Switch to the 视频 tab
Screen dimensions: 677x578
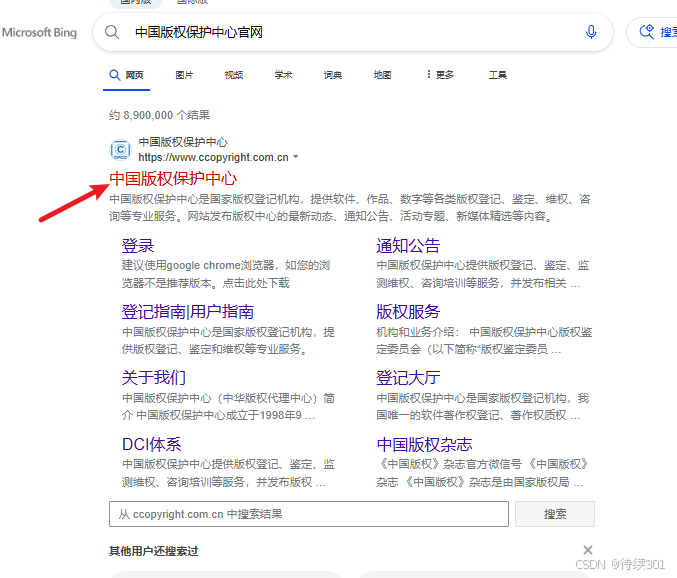click(234, 75)
